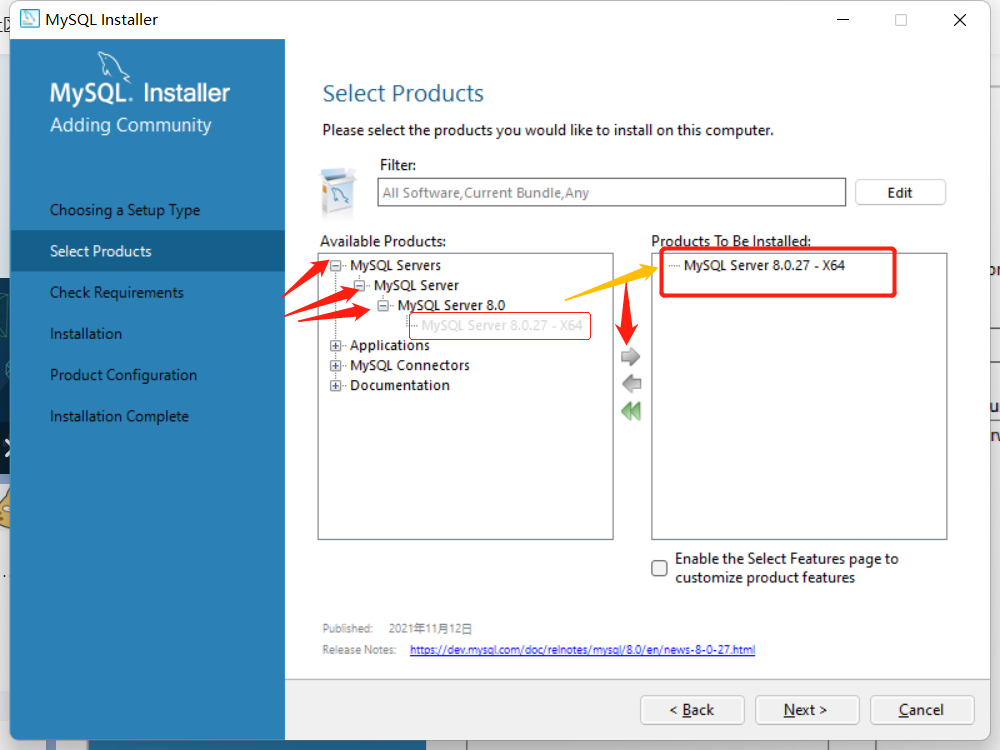This screenshot has width=1000, height=750.
Task: Open the Product Configuration step
Action: tap(124, 375)
